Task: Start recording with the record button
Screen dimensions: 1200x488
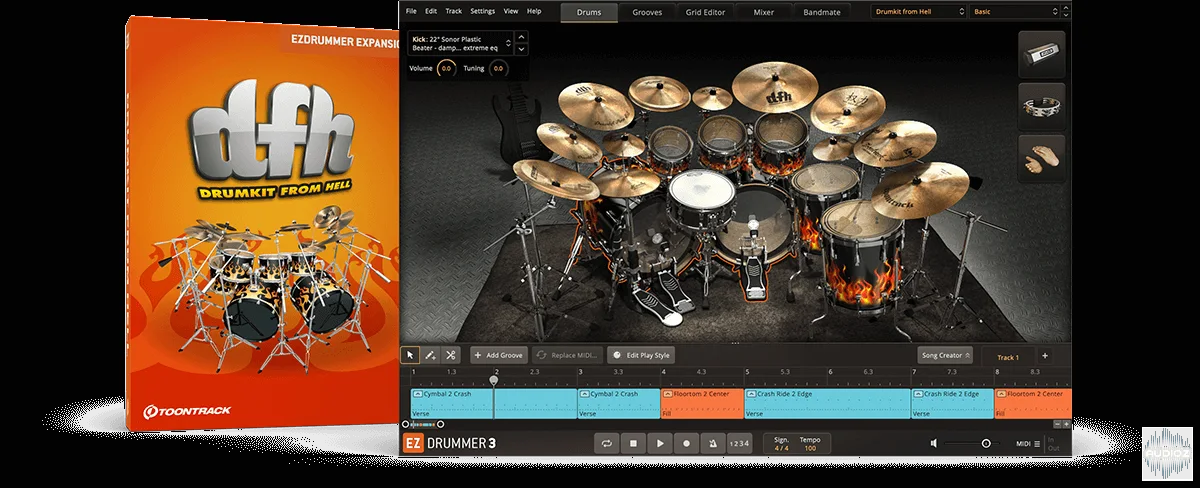Action: pos(686,442)
